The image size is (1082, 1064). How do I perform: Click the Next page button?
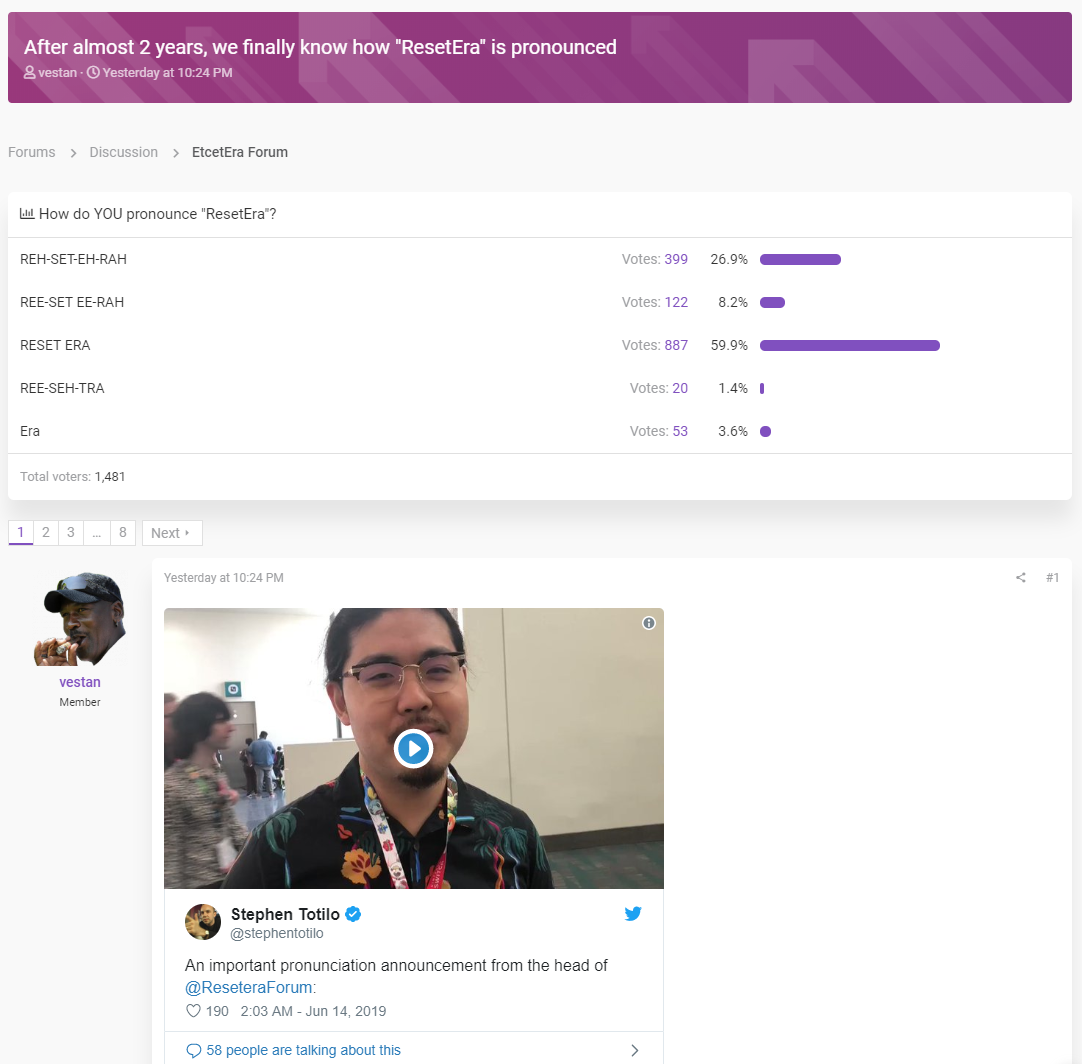point(172,533)
